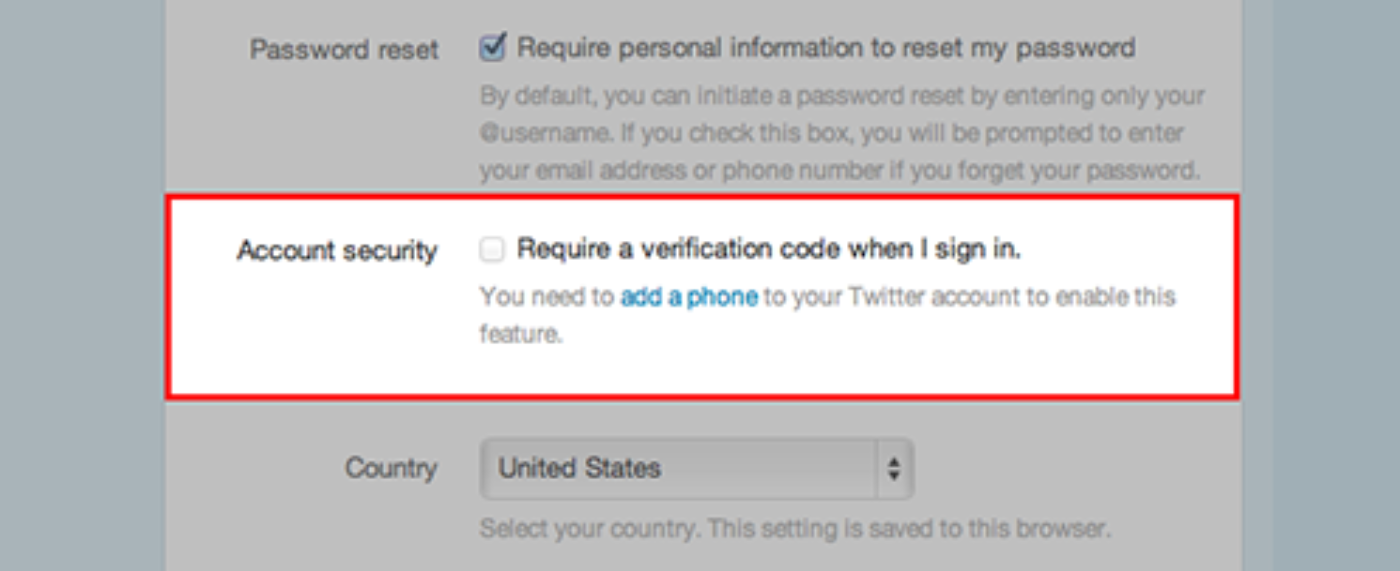The height and width of the screenshot is (571, 1400).
Task: Click the "United States" text in dropdown
Action: tap(580, 468)
